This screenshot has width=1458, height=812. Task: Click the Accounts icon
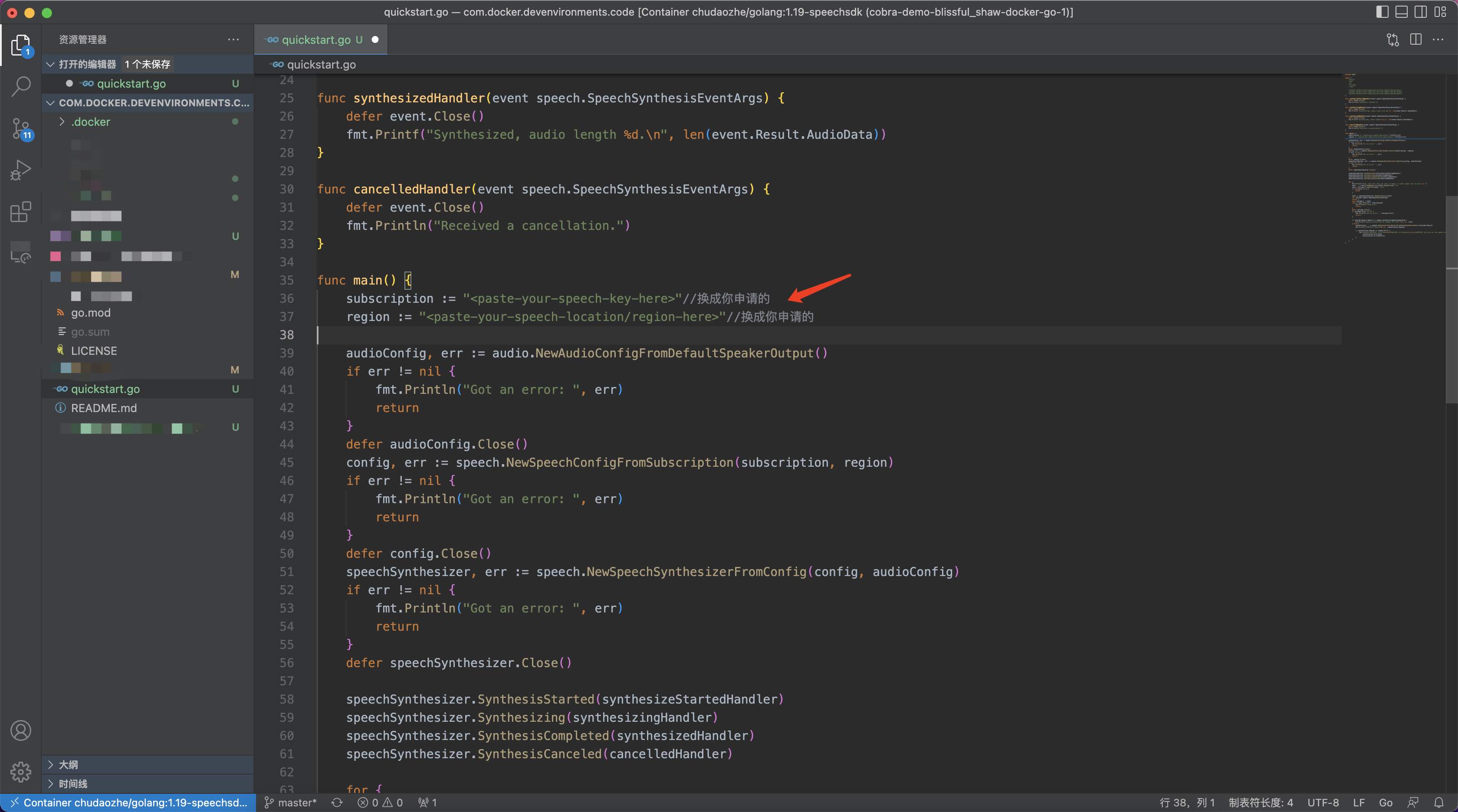point(21,730)
